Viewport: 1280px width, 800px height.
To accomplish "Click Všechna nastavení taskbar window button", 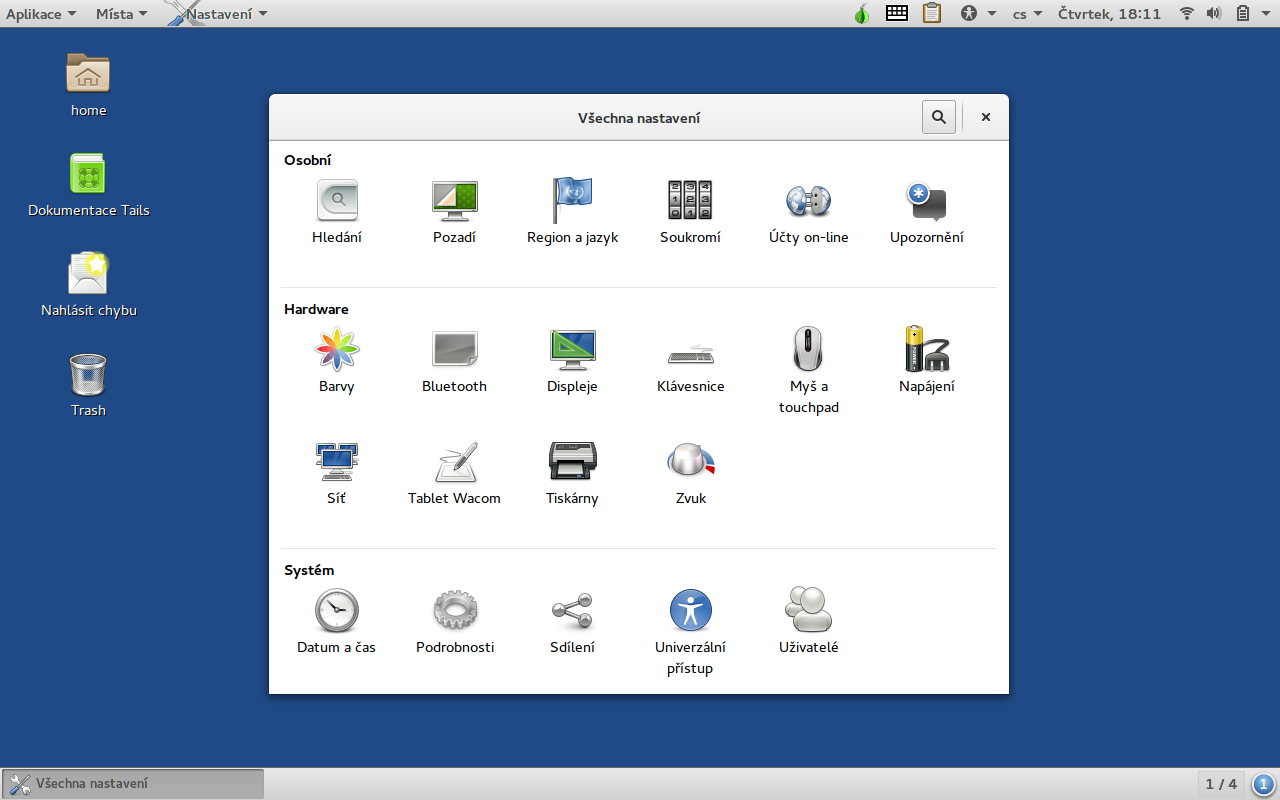I will point(133,784).
